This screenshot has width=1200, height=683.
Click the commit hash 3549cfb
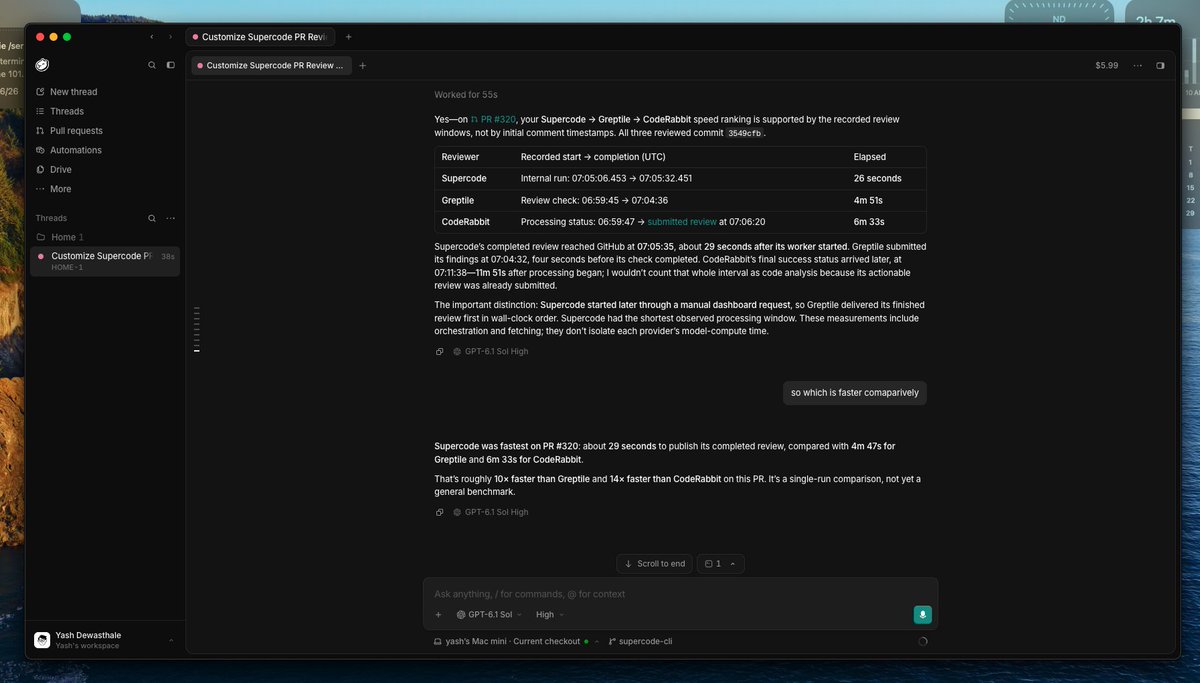click(745, 132)
